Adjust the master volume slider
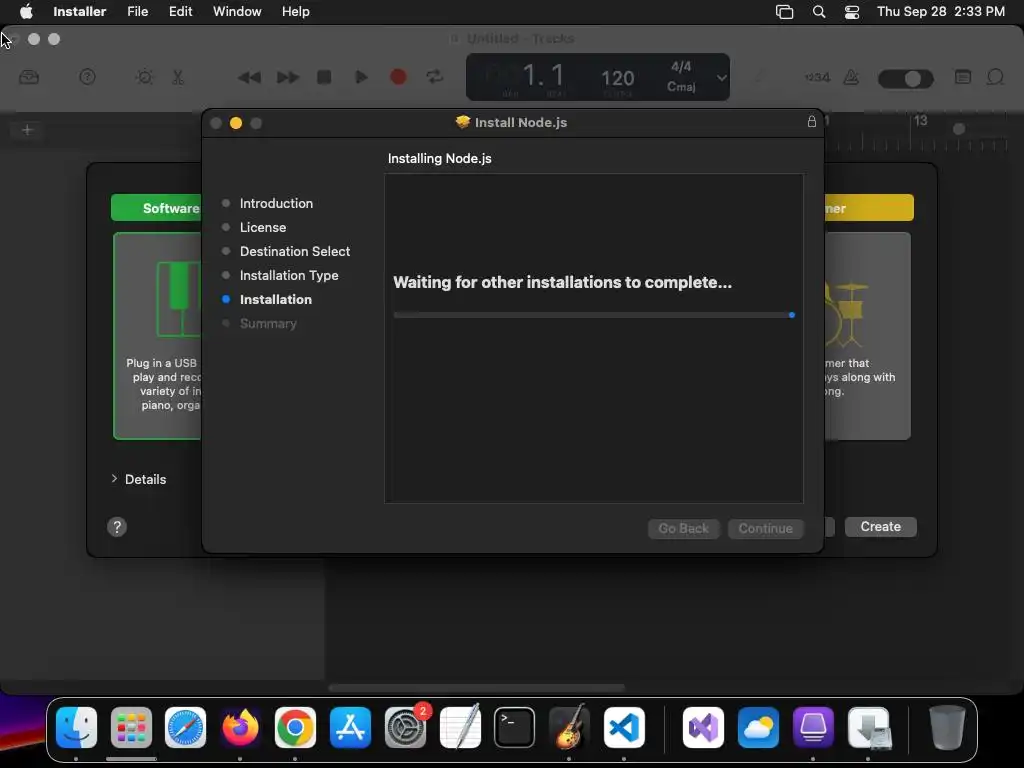Image resolution: width=1024 pixels, height=768 pixels. [x=906, y=79]
